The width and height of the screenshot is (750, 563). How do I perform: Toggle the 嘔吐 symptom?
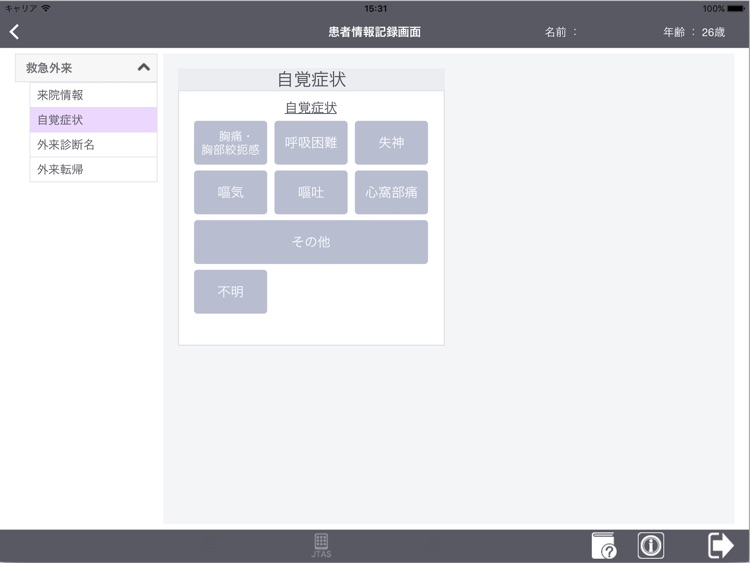[x=311, y=192]
